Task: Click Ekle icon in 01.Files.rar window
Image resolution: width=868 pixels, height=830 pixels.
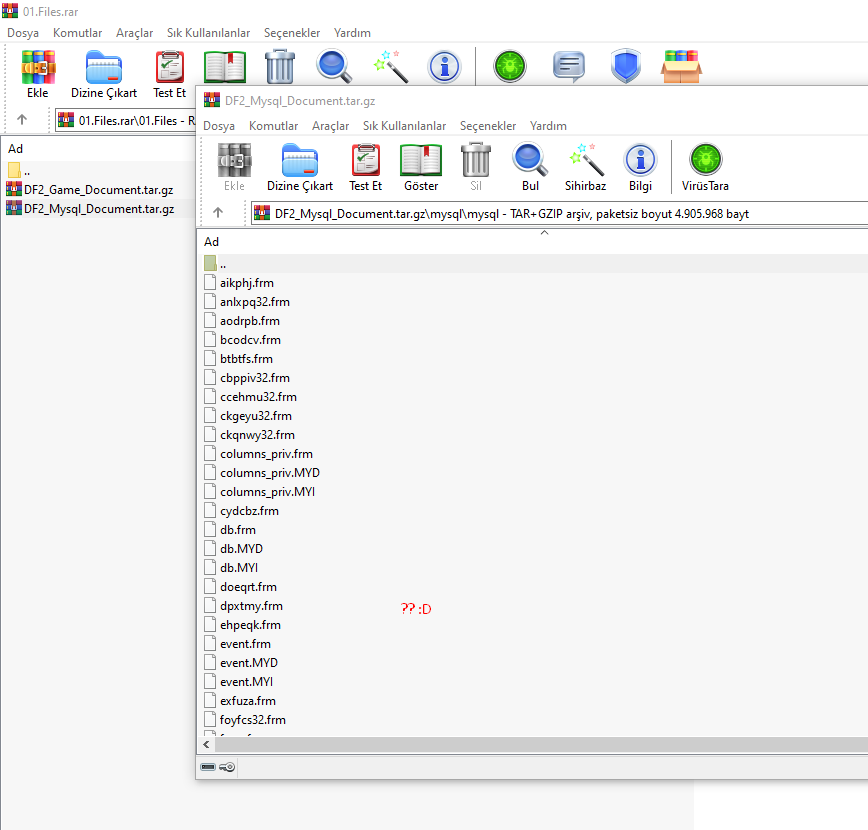Action: pyautogui.click(x=38, y=68)
